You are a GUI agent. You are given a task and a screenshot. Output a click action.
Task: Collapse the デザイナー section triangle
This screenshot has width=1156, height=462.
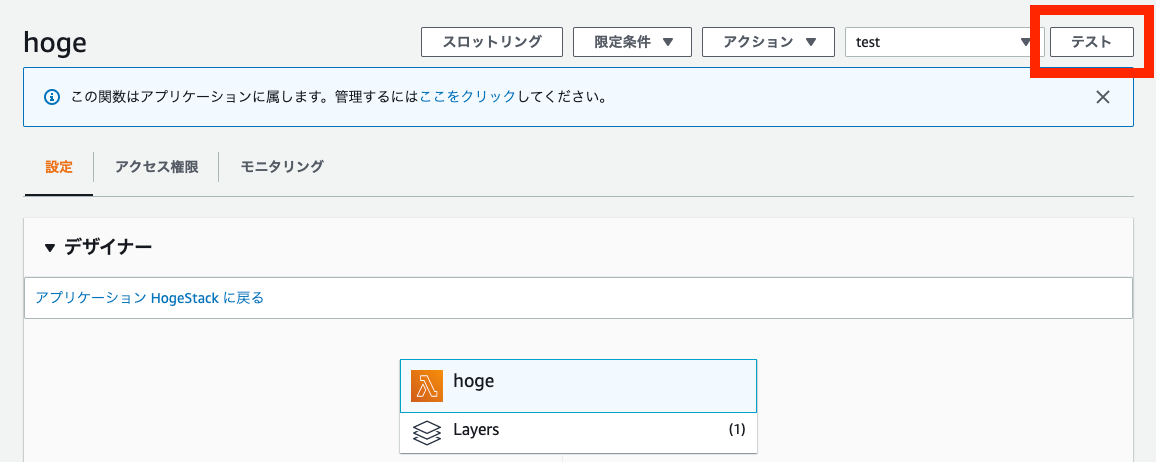pos(50,247)
